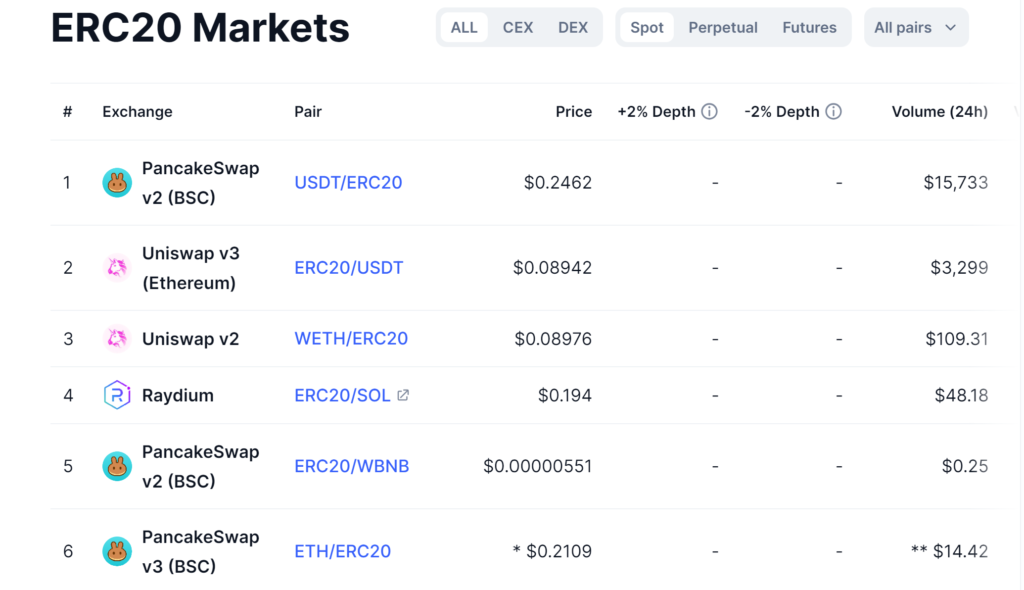Select the ALL exchanges filter

point(464,28)
